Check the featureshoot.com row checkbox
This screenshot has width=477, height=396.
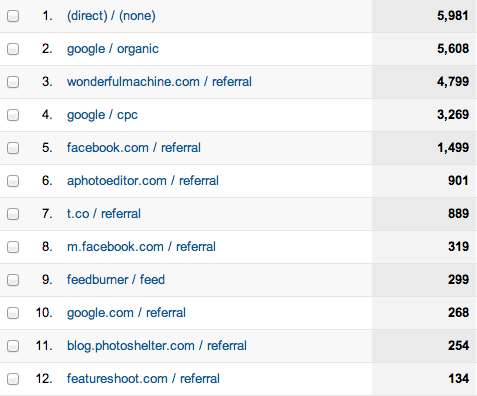13,379
